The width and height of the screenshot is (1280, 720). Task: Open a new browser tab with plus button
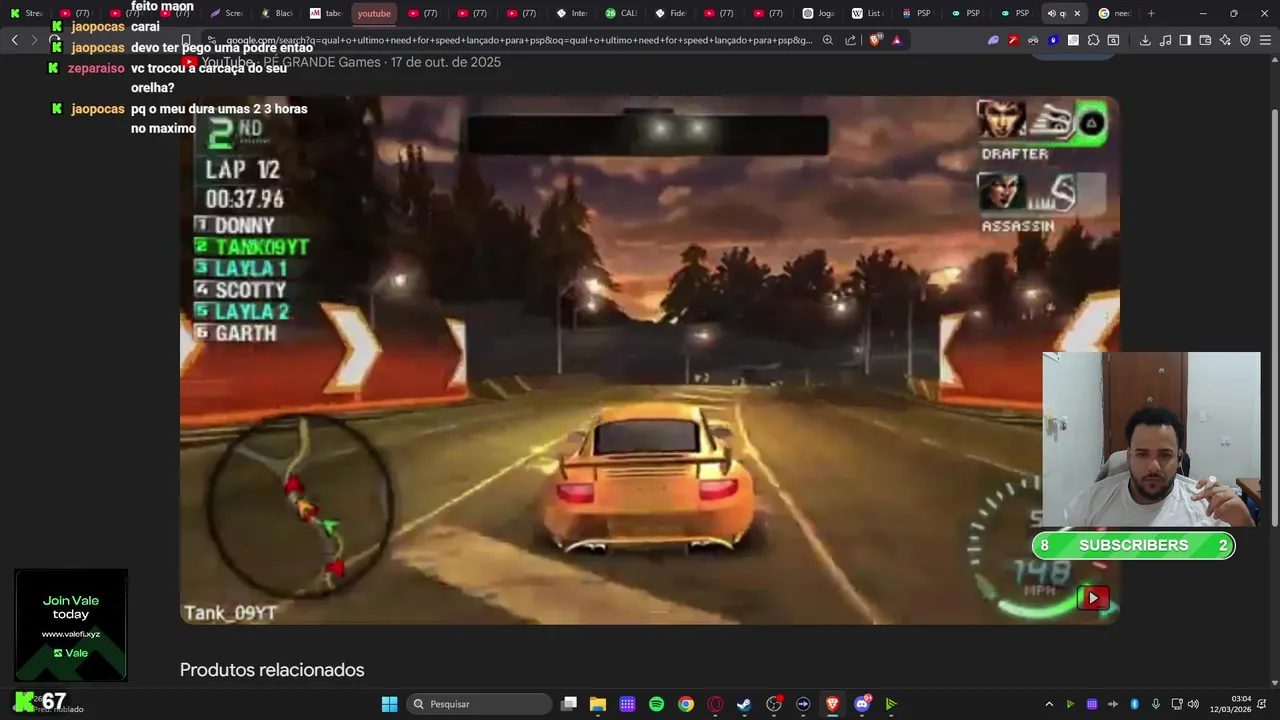tap(1151, 13)
